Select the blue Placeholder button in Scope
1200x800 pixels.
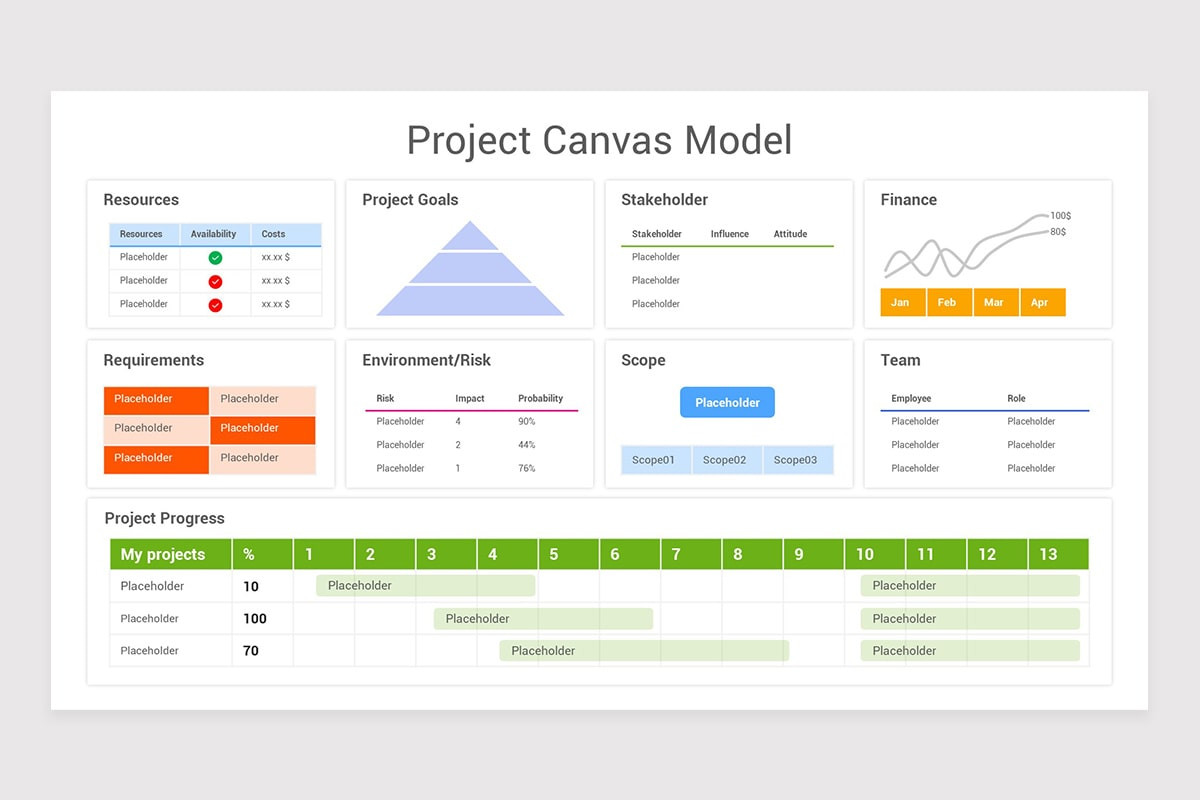tap(727, 402)
